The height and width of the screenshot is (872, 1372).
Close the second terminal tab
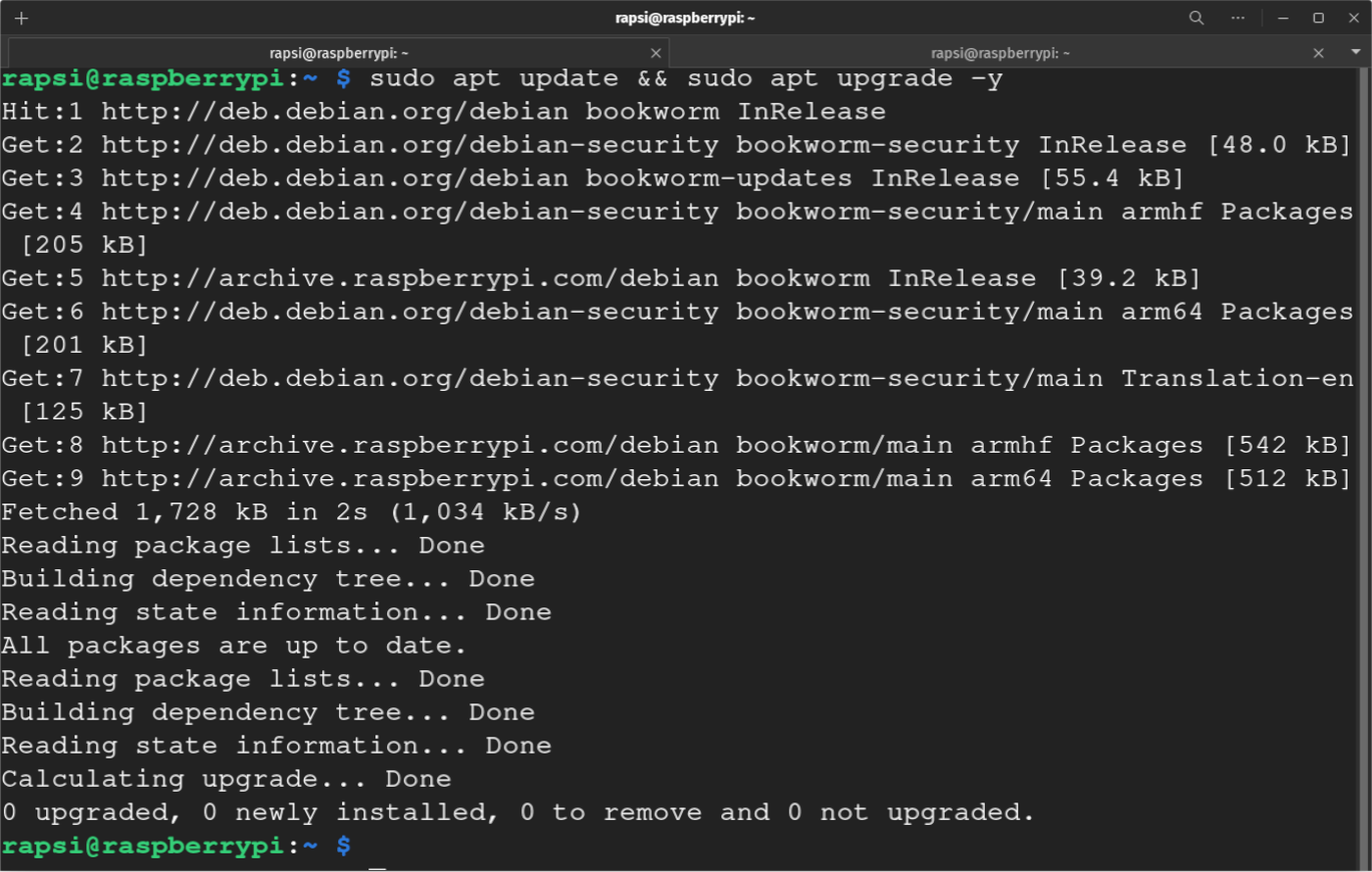[1318, 53]
